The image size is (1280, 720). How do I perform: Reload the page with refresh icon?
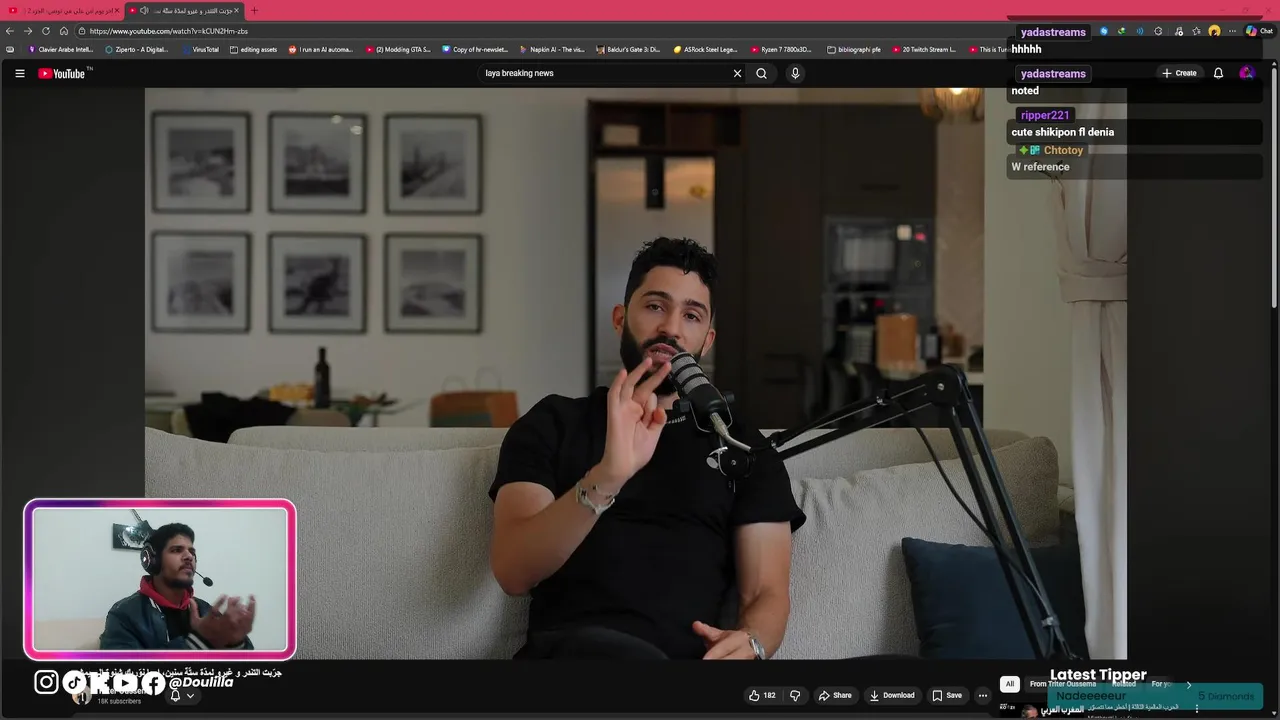(x=46, y=31)
